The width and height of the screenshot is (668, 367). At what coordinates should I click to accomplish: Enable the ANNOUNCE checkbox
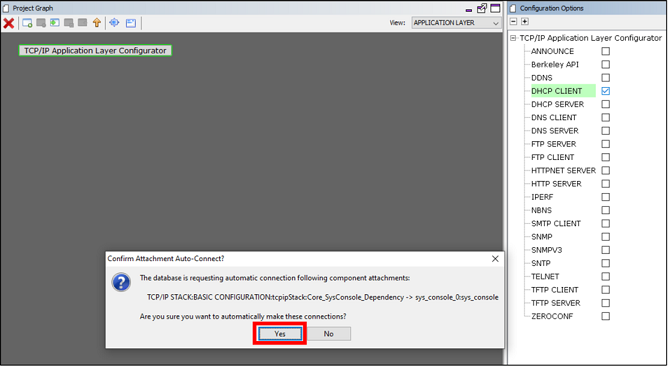pyautogui.click(x=605, y=51)
